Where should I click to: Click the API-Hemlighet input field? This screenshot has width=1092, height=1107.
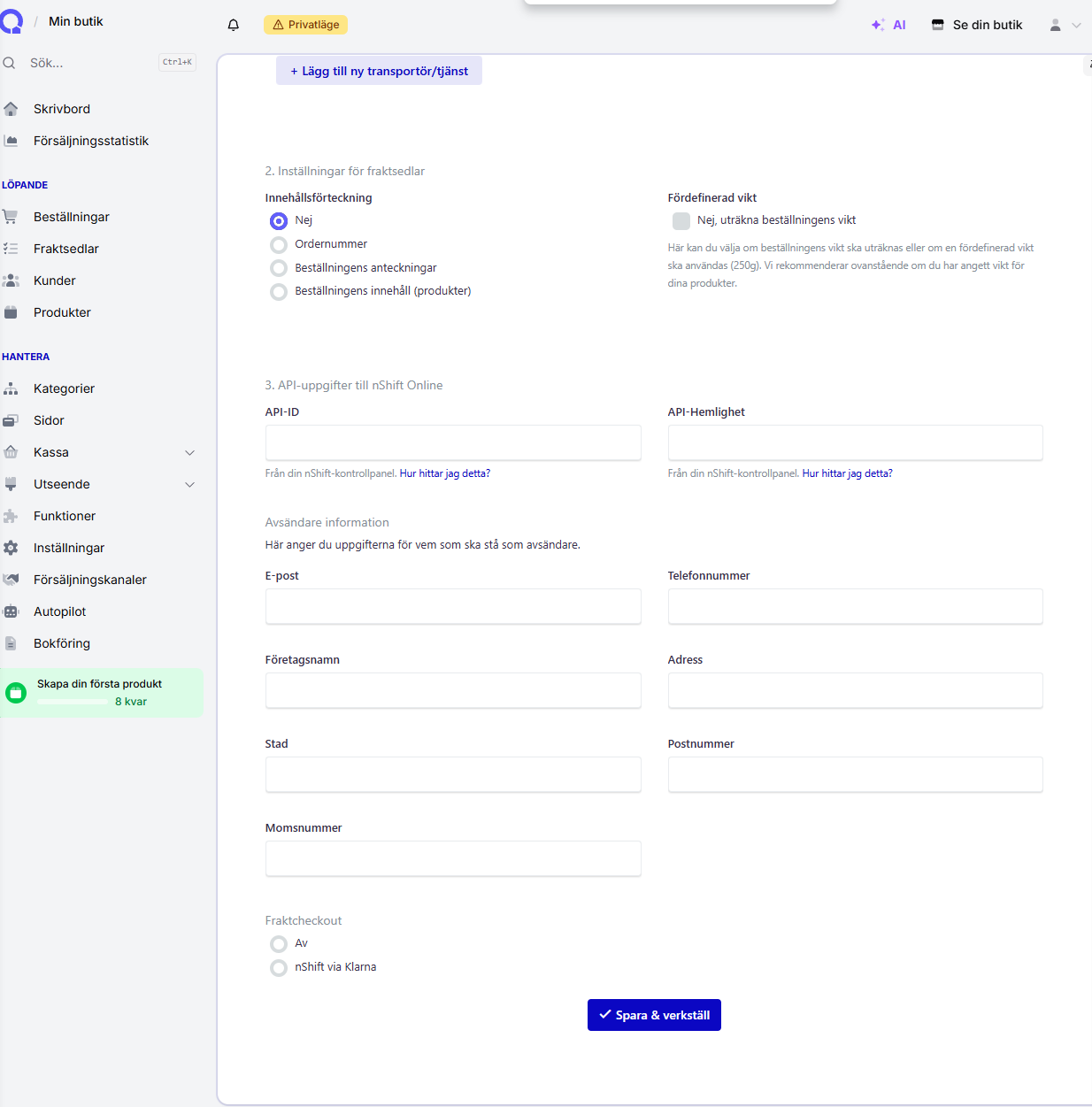[855, 442]
